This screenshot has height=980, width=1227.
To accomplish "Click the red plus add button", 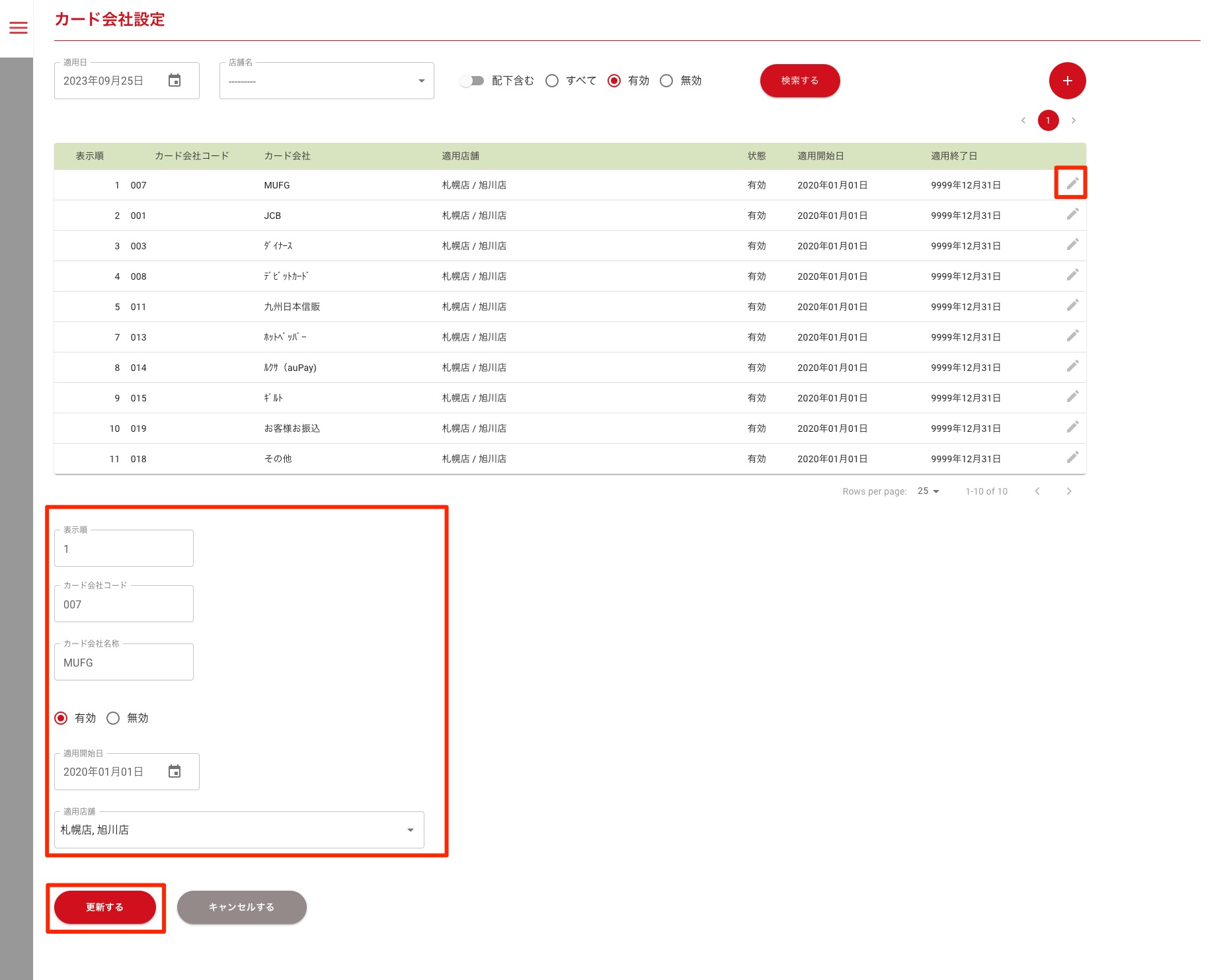I will click(x=1067, y=81).
